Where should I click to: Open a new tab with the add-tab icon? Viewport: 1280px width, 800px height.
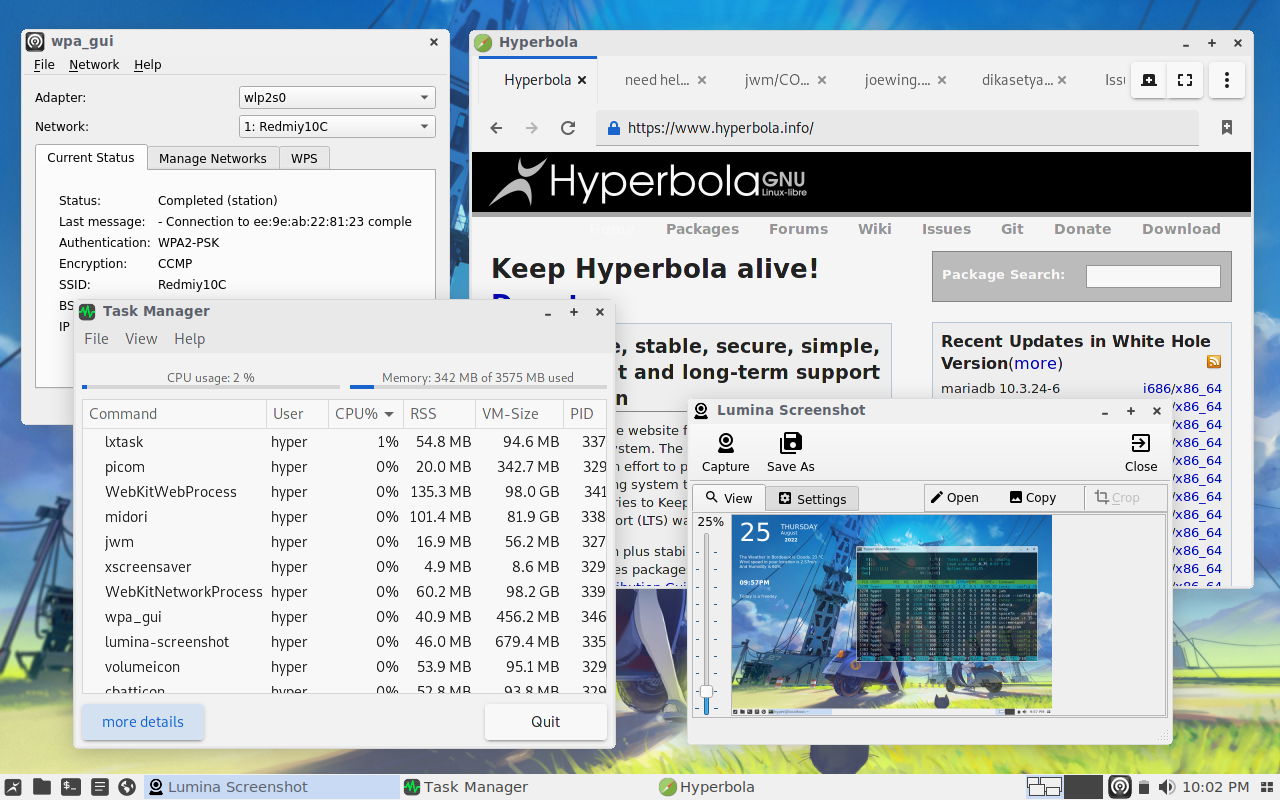tap(1149, 80)
